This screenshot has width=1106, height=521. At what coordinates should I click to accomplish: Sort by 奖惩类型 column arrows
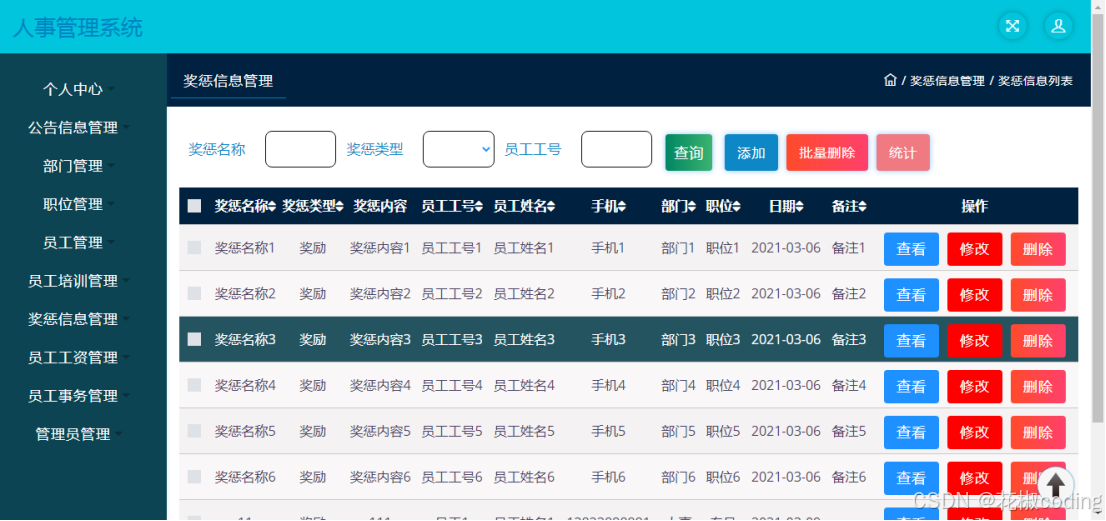(340, 207)
